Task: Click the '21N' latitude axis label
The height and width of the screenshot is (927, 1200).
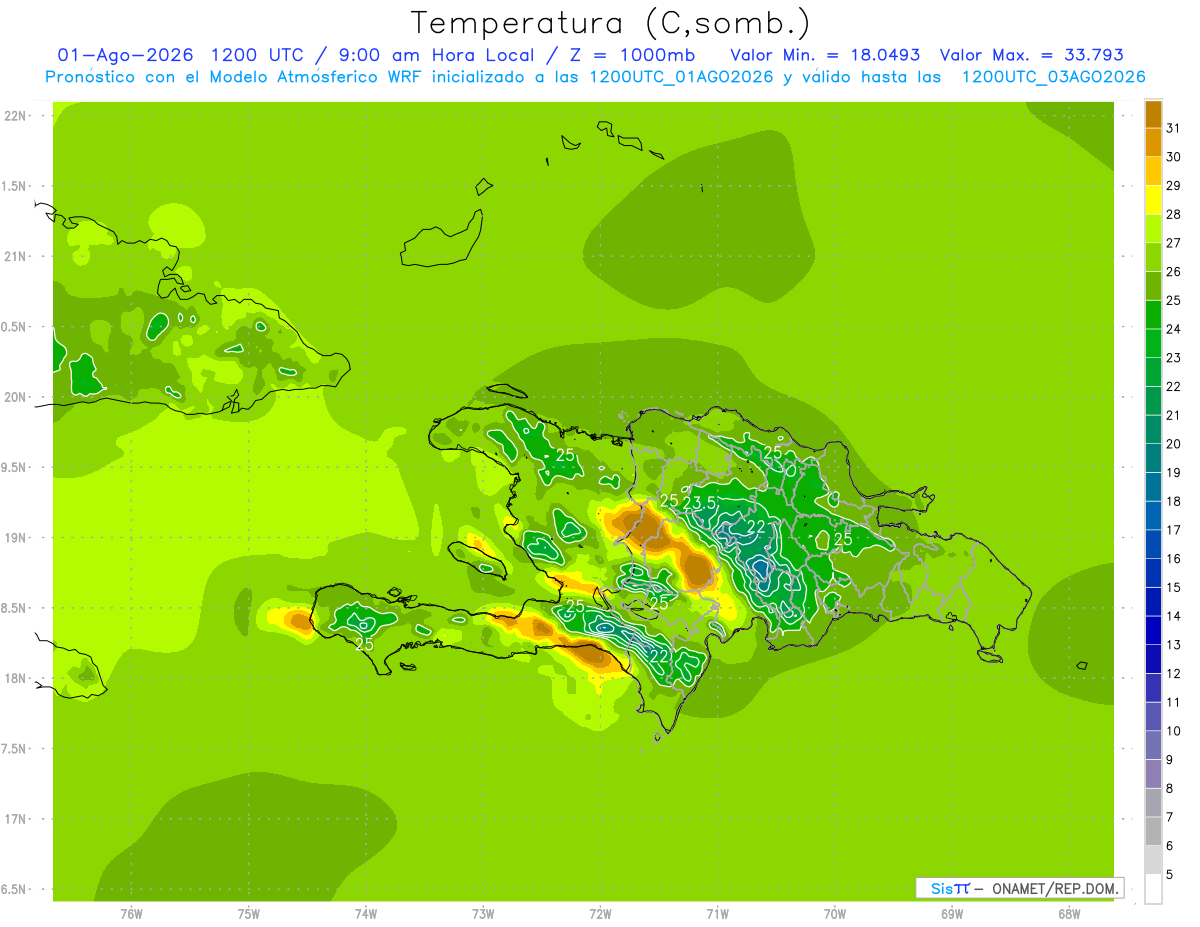Action: (16, 257)
